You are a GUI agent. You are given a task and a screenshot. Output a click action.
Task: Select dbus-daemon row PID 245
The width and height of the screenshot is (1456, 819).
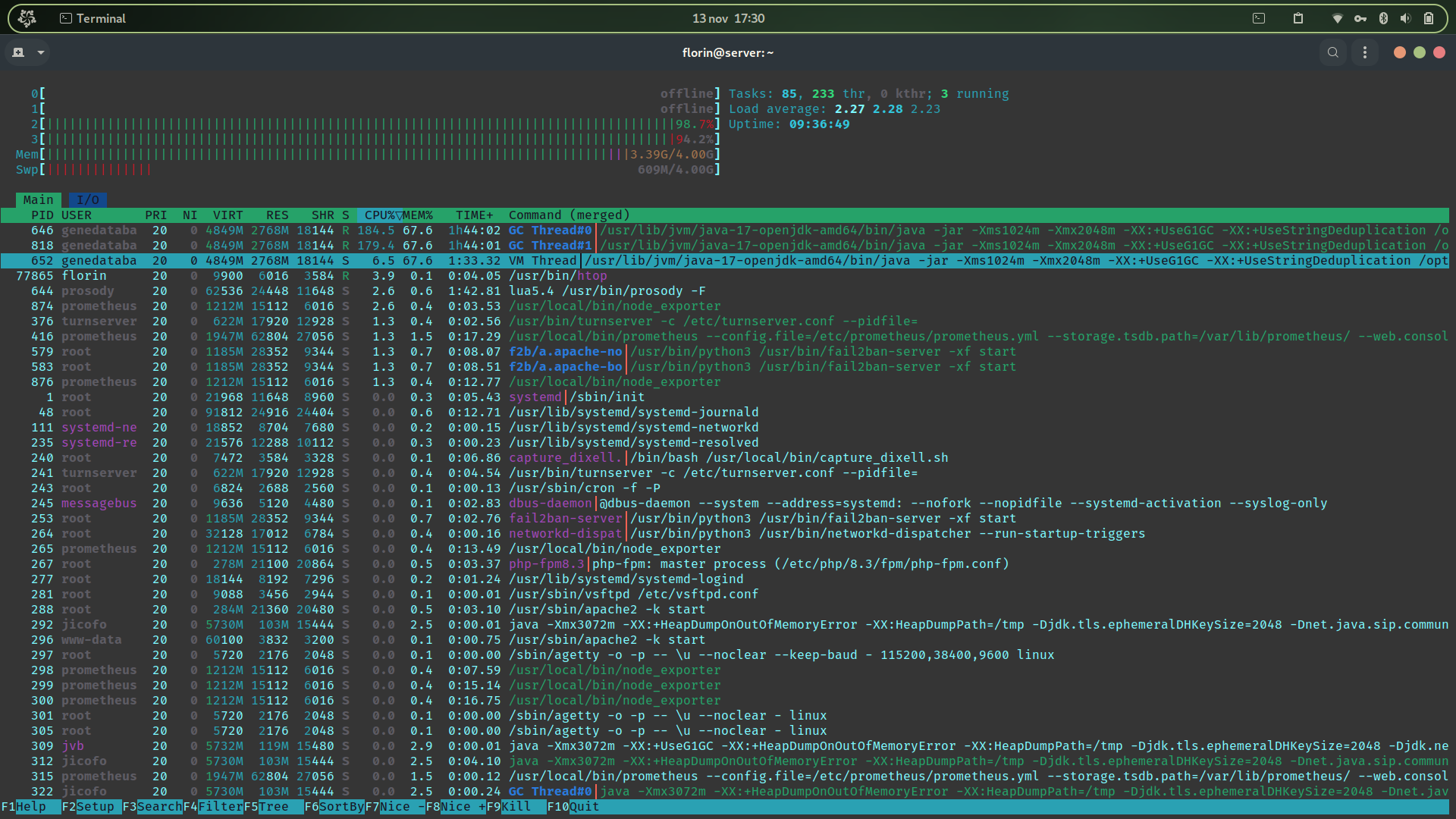click(725, 504)
